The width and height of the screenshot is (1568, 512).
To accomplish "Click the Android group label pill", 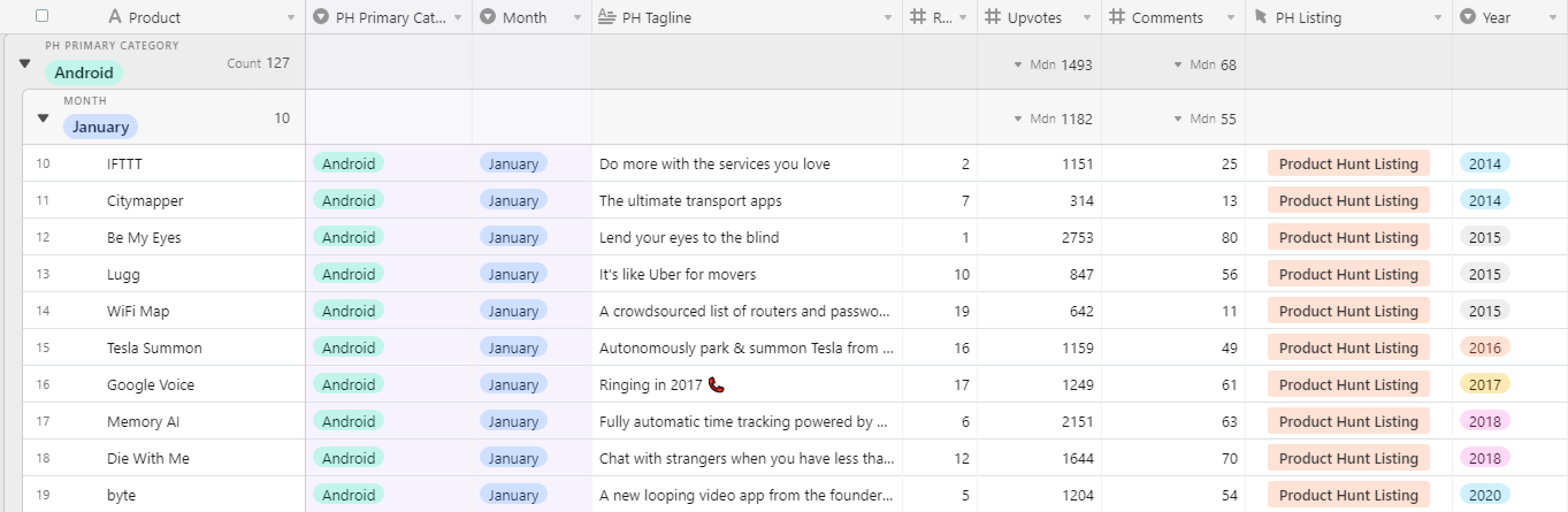I will click(x=84, y=72).
